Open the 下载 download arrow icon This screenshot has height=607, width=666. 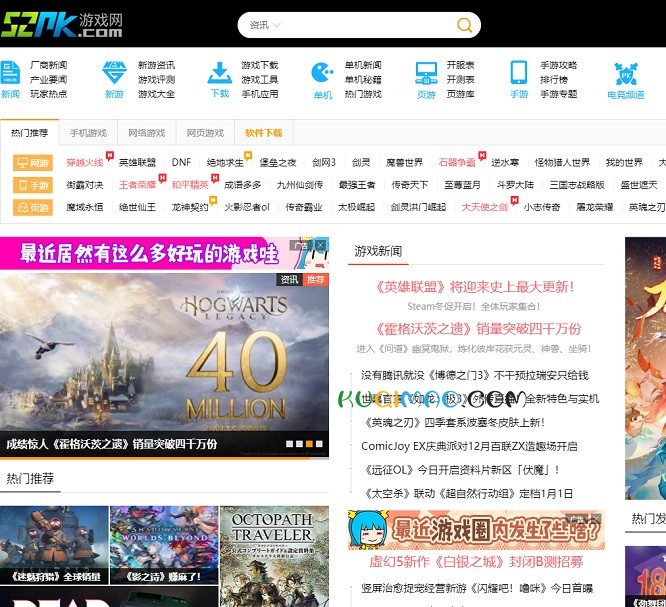tap(220, 79)
